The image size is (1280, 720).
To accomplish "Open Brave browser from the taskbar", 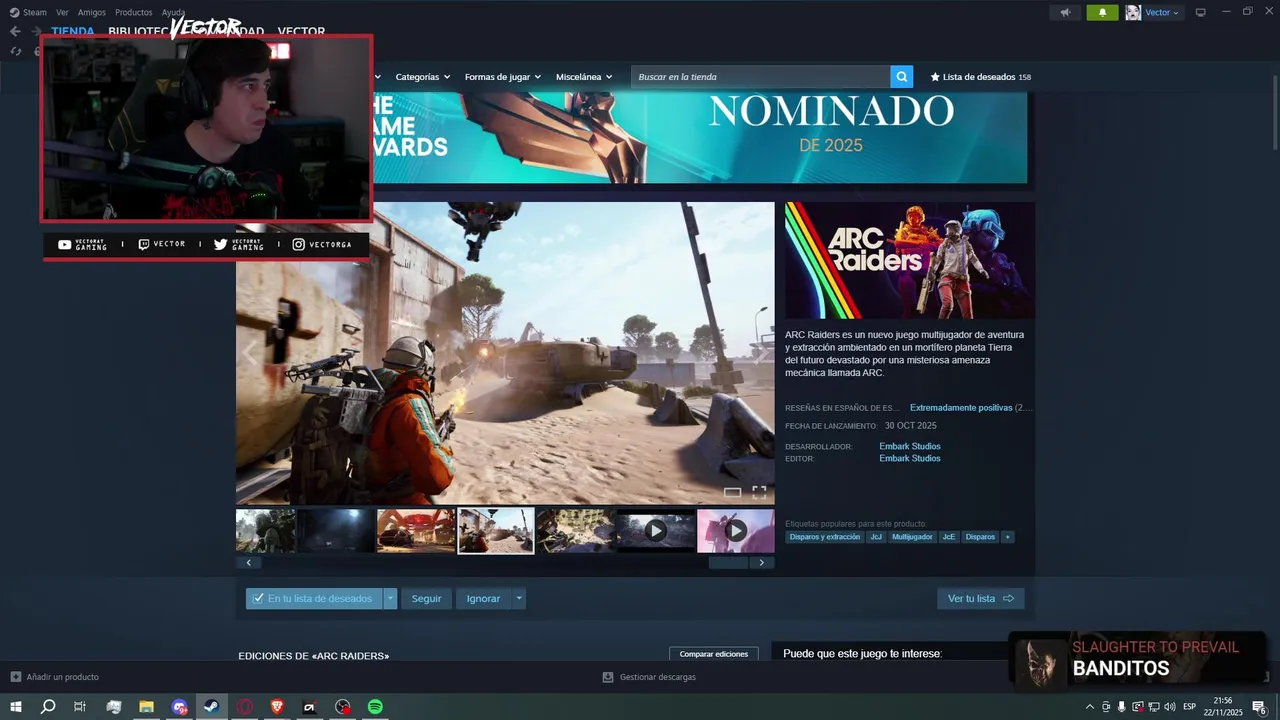I will click(276, 707).
